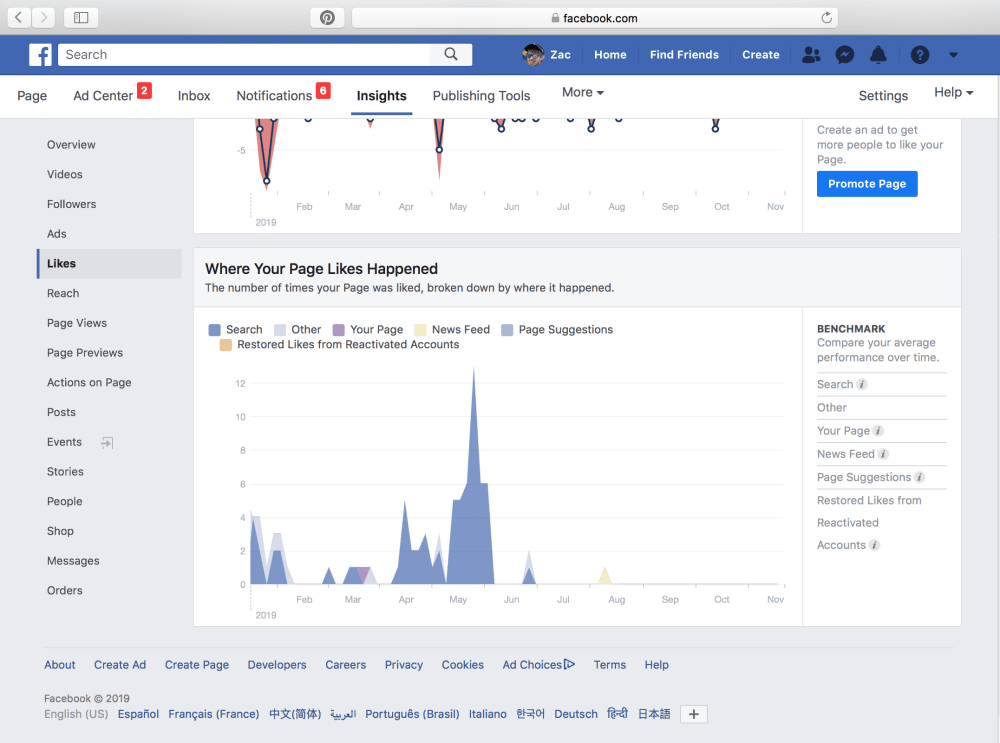Expand the More dropdown menu
Screen dimensions: 1000x743
582,93
